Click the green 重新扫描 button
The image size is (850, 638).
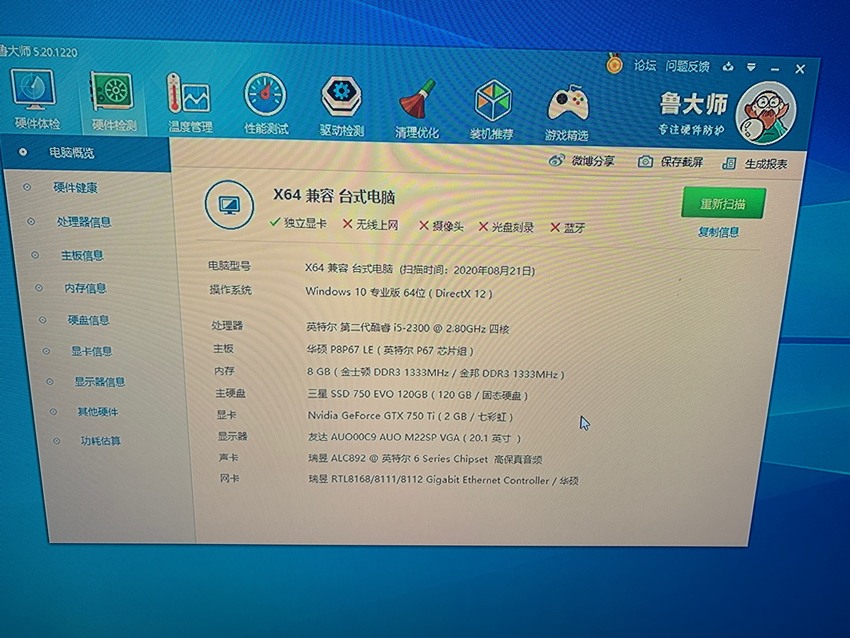[723, 204]
